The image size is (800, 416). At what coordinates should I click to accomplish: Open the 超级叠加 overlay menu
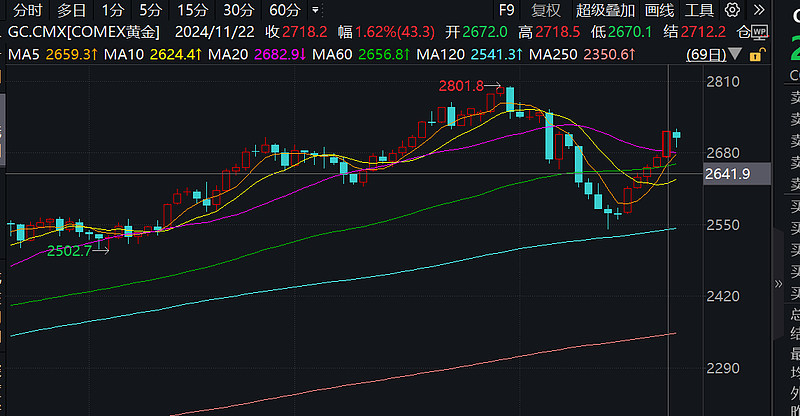(x=606, y=10)
